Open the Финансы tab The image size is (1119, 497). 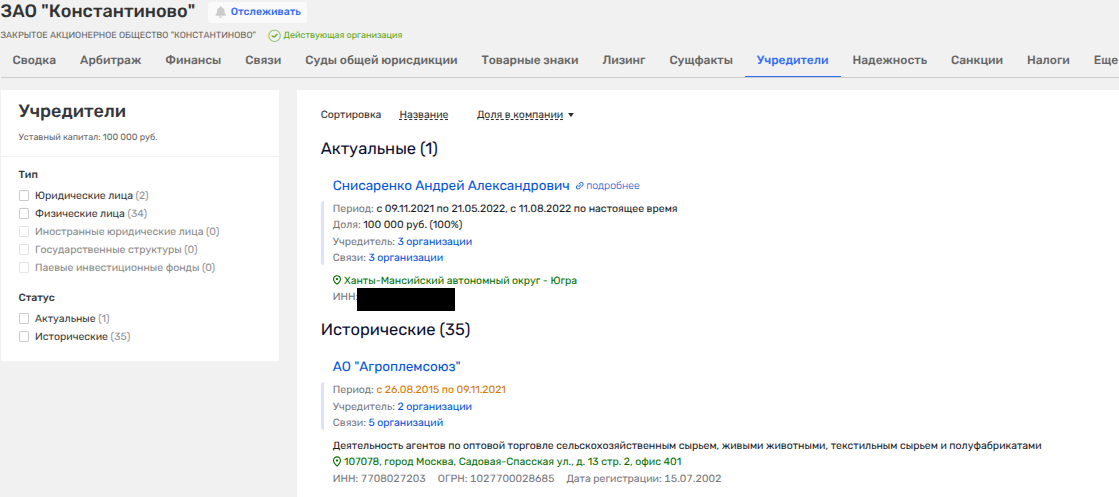point(193,60)
